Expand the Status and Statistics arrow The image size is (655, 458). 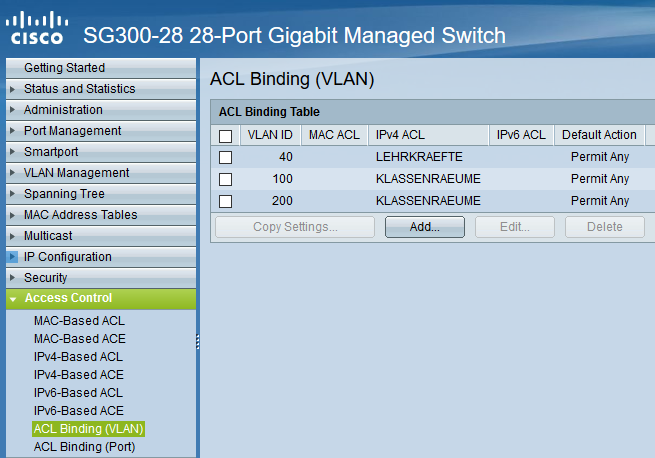[13, 89]
